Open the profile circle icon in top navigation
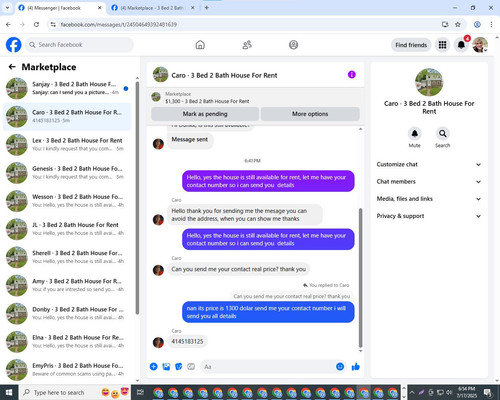The image size is (500, 400). [293, 45]
